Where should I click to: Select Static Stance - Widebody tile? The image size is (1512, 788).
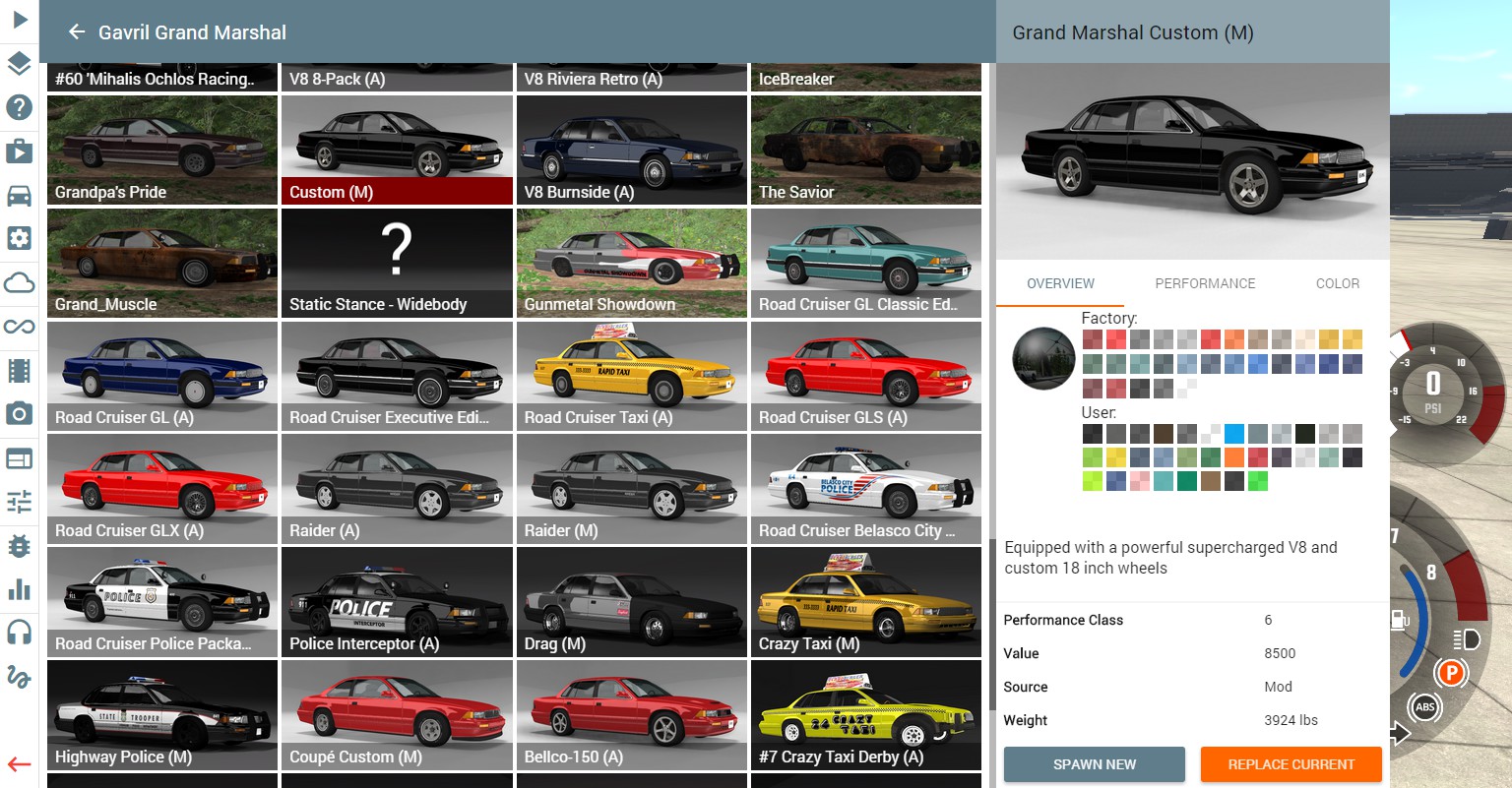pos(397,263)
